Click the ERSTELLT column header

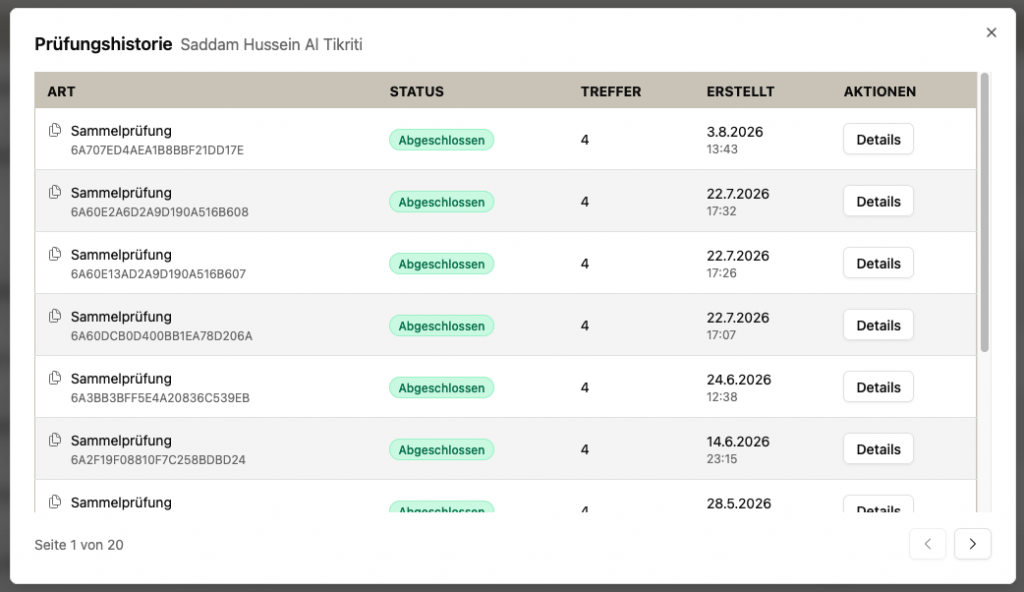[x=741, y=91]
